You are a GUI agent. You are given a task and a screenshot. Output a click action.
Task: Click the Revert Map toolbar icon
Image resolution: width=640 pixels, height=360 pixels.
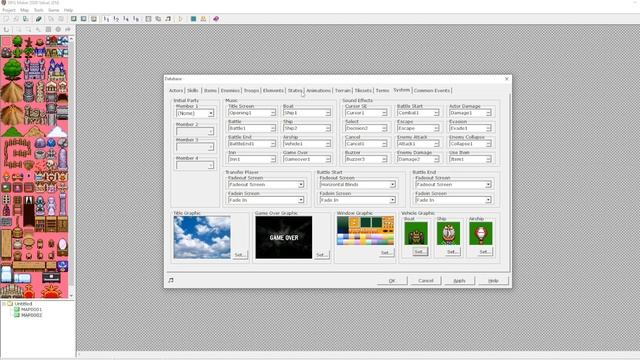(x=61, y=19)
